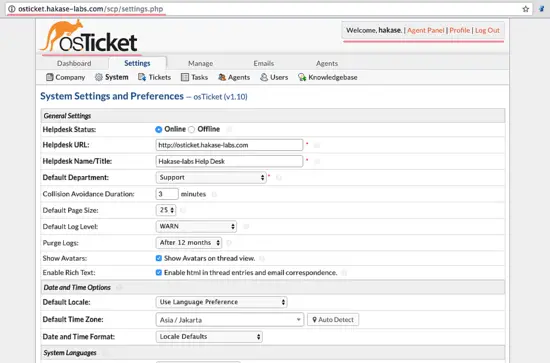Select Online helpdesk status
This screenshot has height=363, width=550.
click(x=159, y=129)
